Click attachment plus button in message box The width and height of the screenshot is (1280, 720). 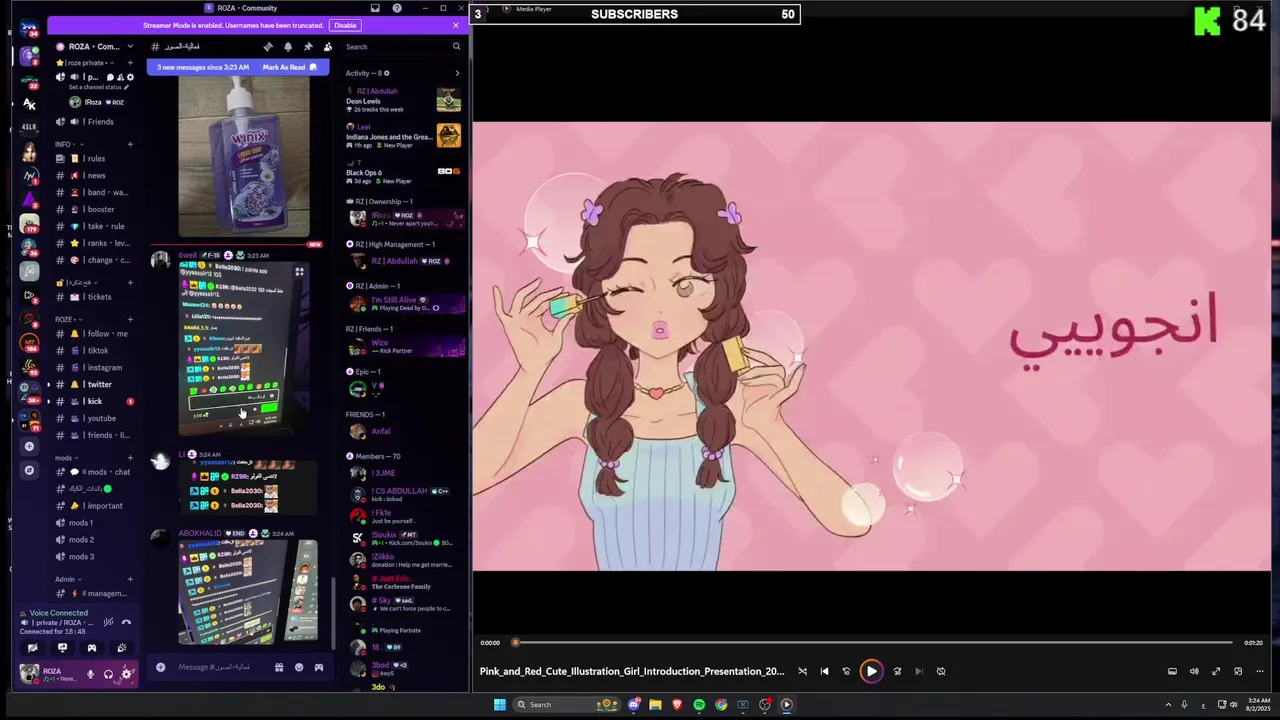point(160,667)
